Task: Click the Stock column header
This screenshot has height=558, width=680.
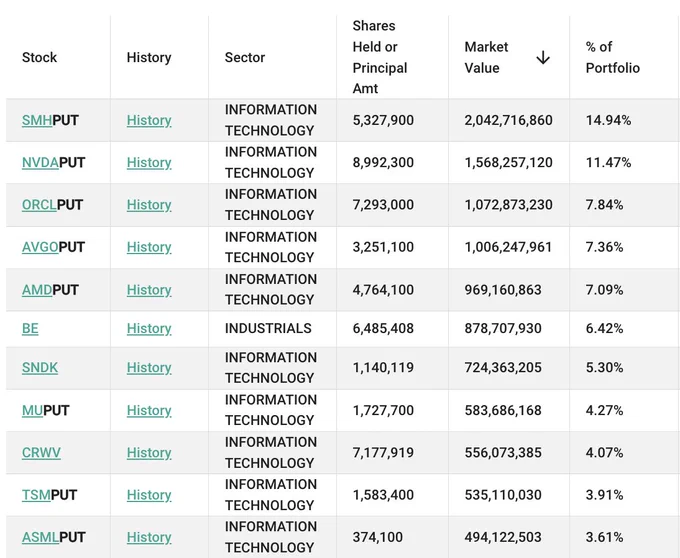Action: pos(39,57)
